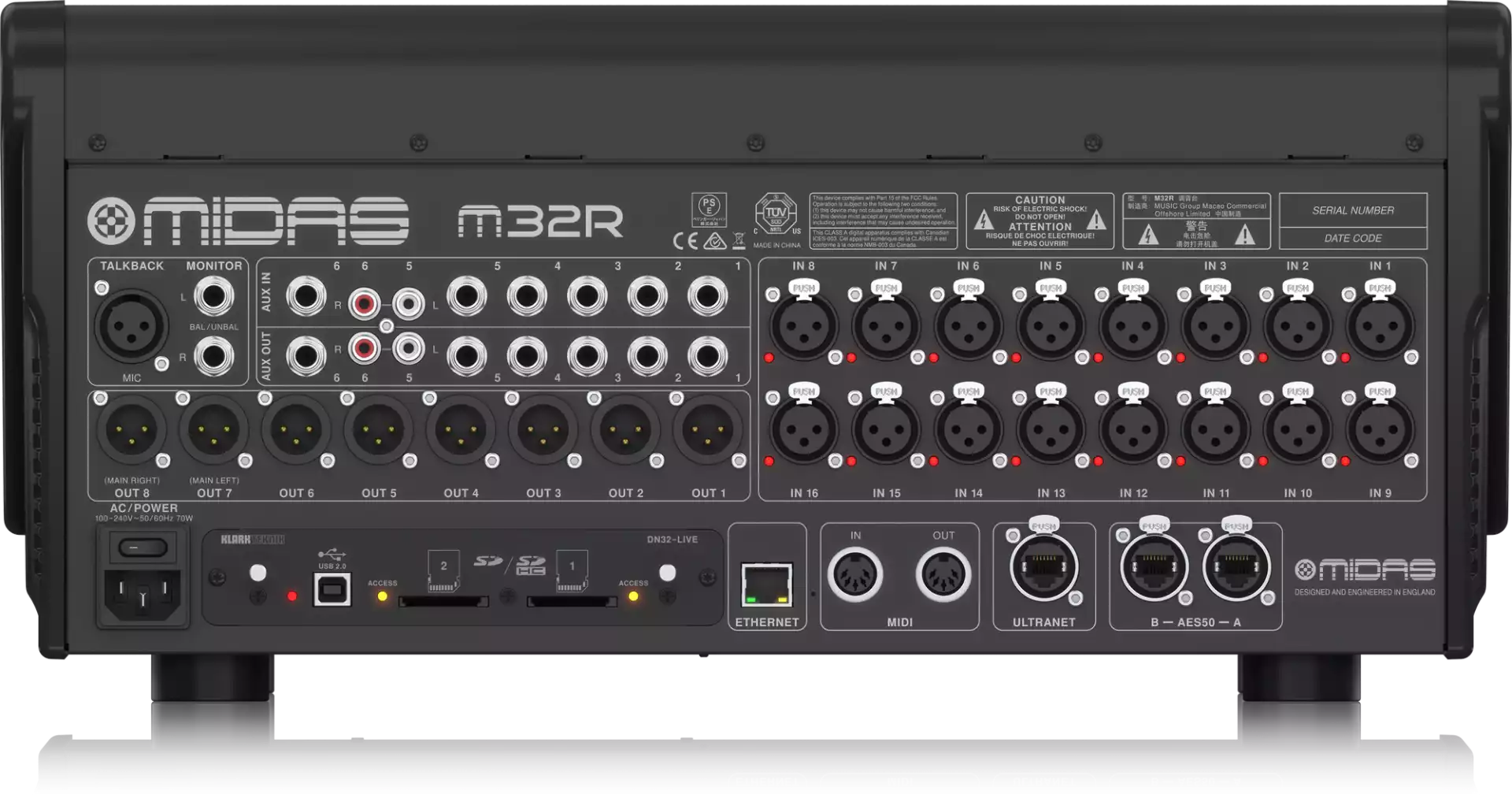Select the white RCA AUX OUT jack
Viewport: 1512px width, 798px height.
408,347
